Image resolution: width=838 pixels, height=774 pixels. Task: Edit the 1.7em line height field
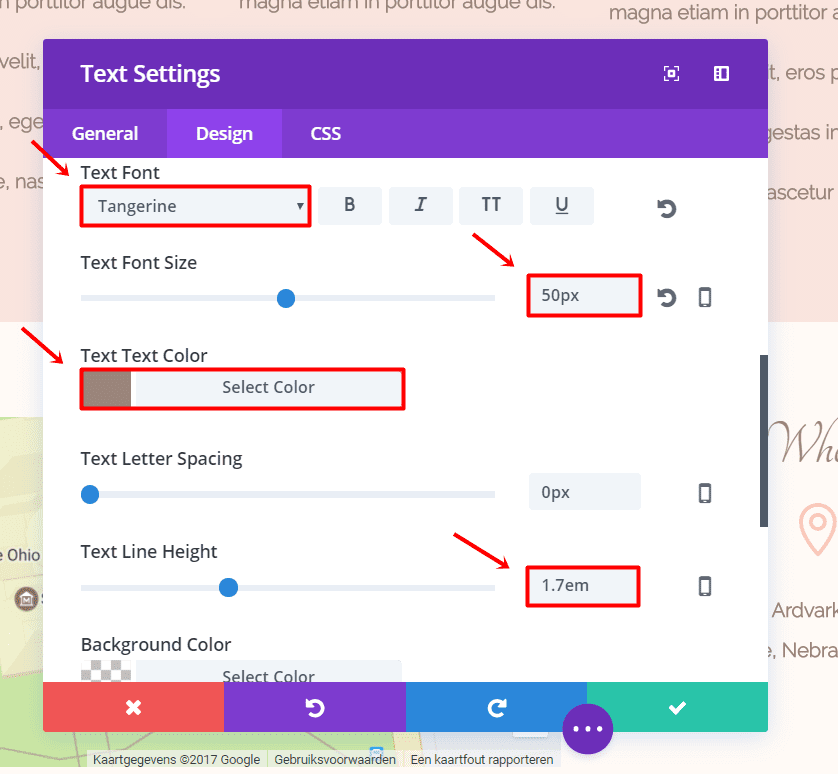[583, 586]
